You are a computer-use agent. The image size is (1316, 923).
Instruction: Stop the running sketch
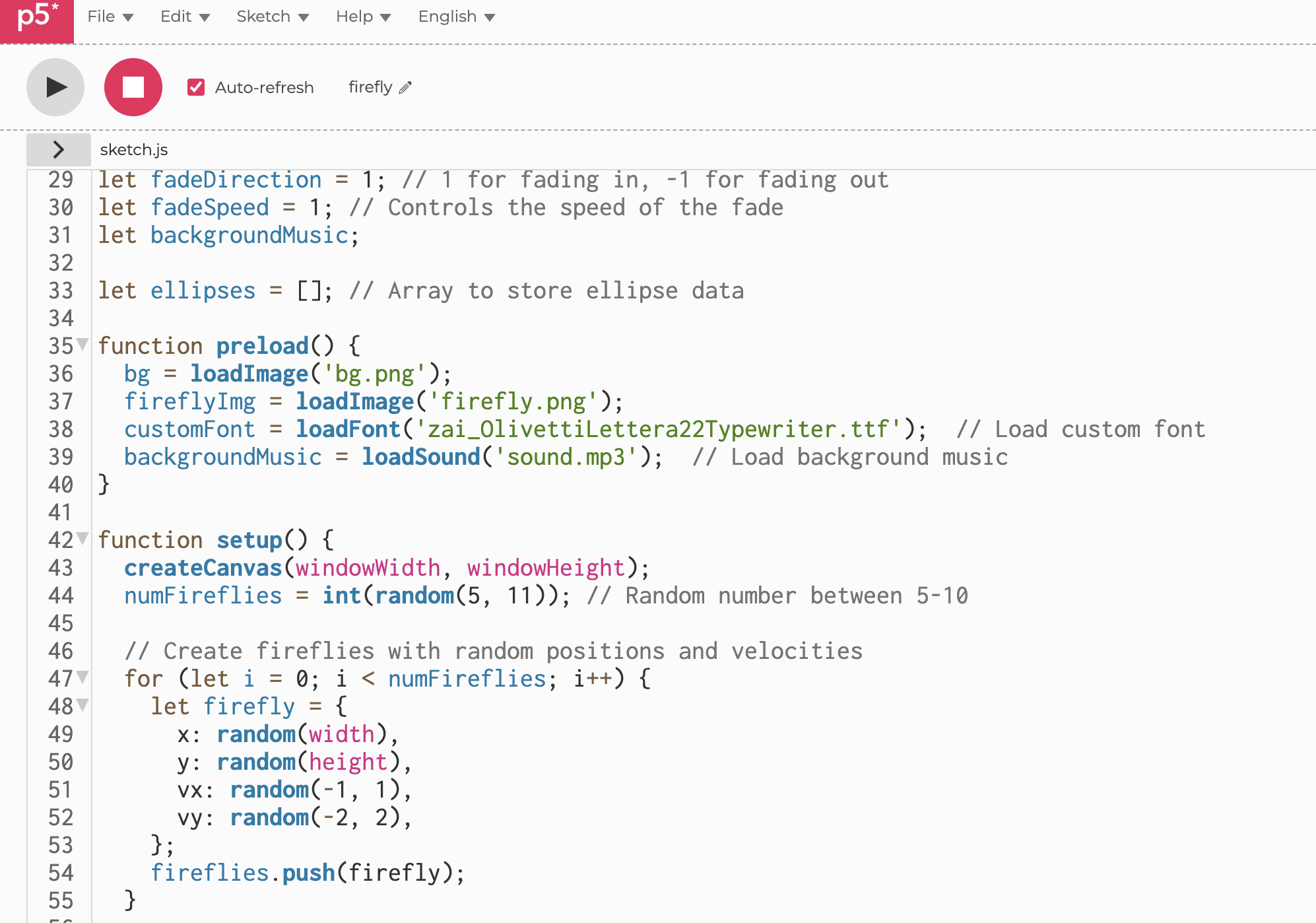(x=133, y=87)
